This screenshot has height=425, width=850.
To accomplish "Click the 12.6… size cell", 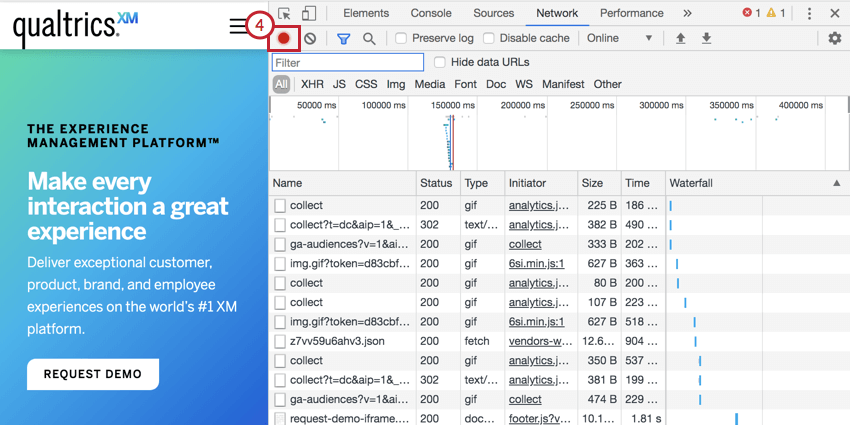I will 599,342.
